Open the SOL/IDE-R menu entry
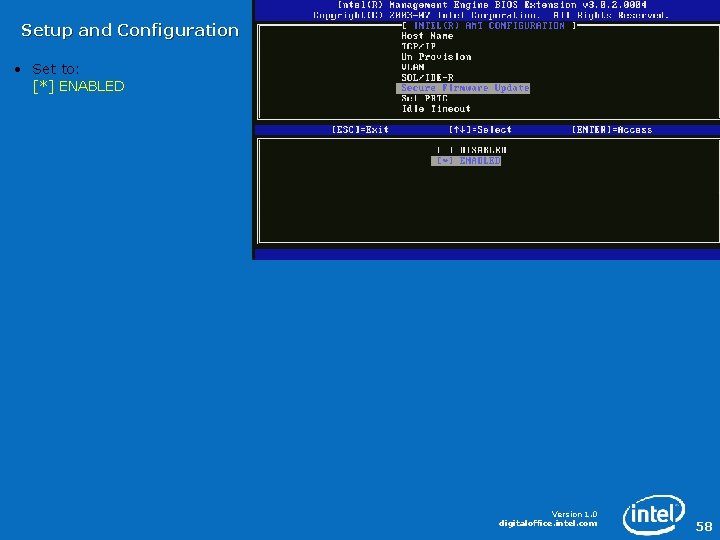 pyautogui.click(x=427, y=78)
